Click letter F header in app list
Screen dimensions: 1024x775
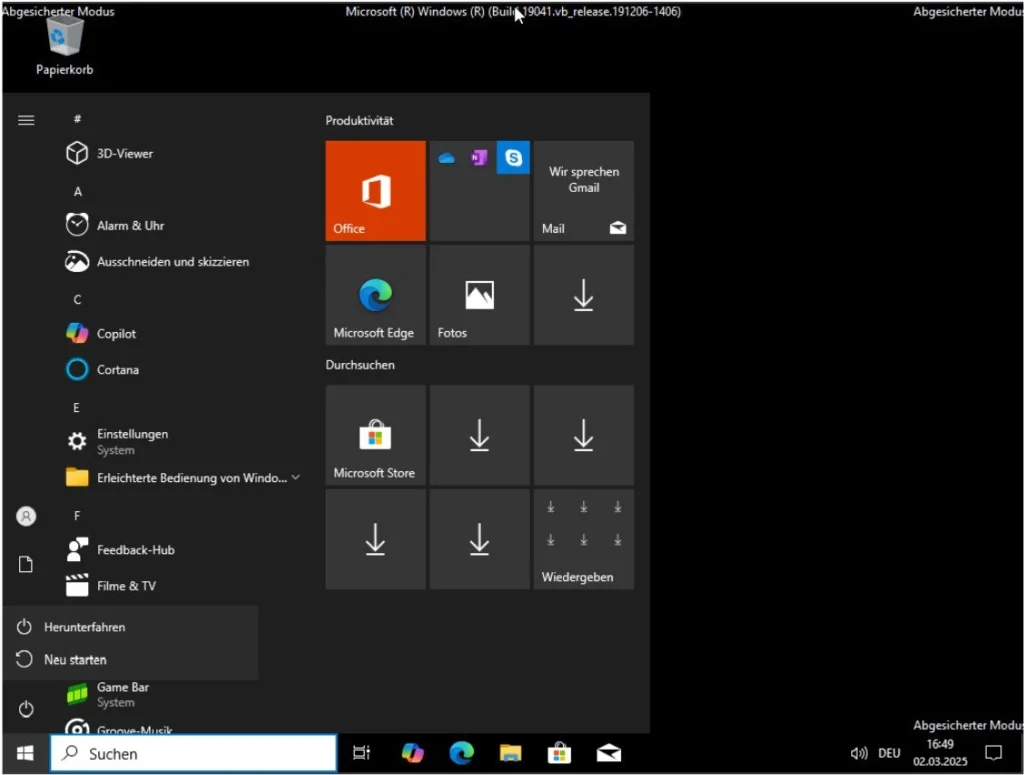[x=77, y=516]
